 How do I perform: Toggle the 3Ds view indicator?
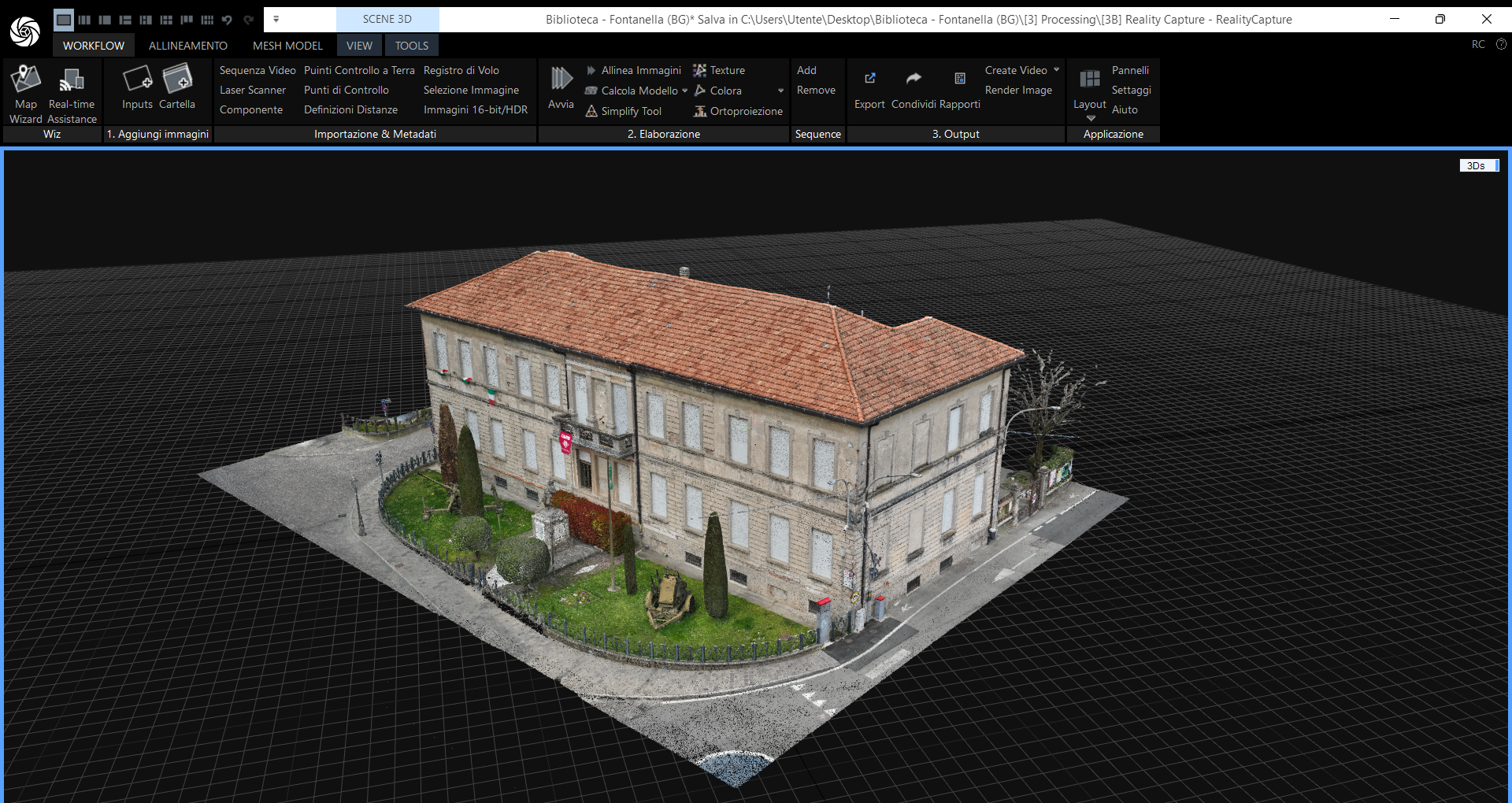tap(1478, 165)
